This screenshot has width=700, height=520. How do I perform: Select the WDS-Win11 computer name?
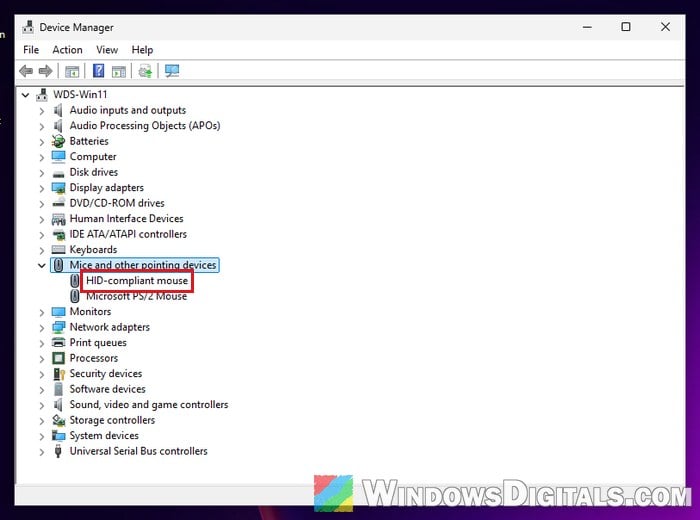[80, 95]
